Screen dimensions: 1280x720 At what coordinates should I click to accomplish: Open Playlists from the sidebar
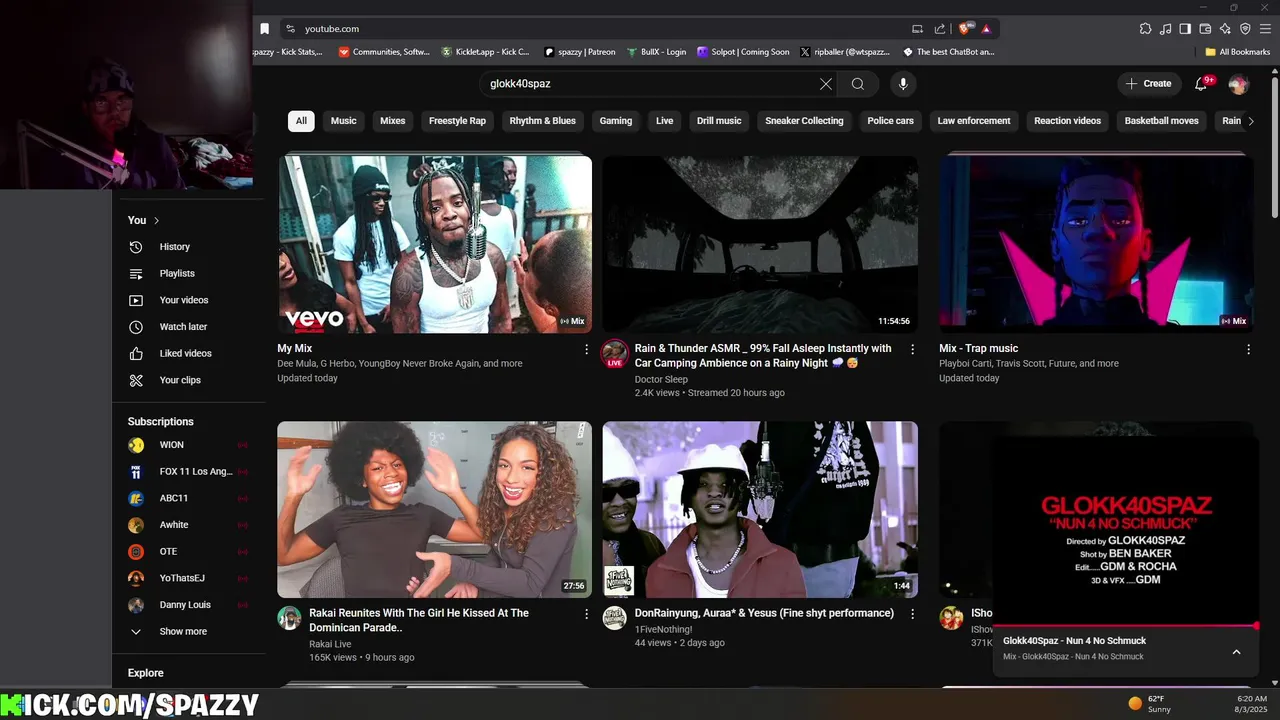(176, 273)
